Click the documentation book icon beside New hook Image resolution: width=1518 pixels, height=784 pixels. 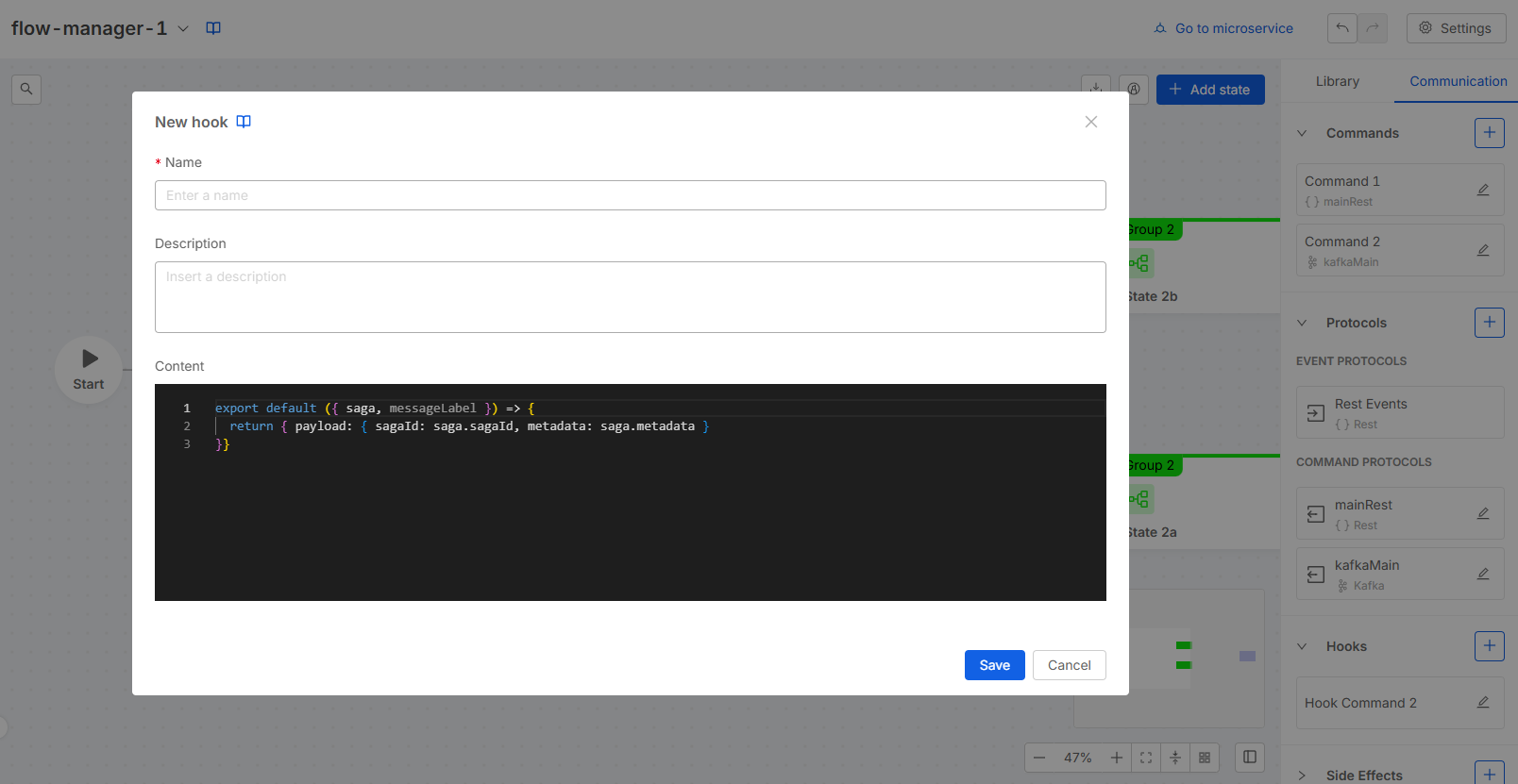pyautogui.click(x=244, y=122)
